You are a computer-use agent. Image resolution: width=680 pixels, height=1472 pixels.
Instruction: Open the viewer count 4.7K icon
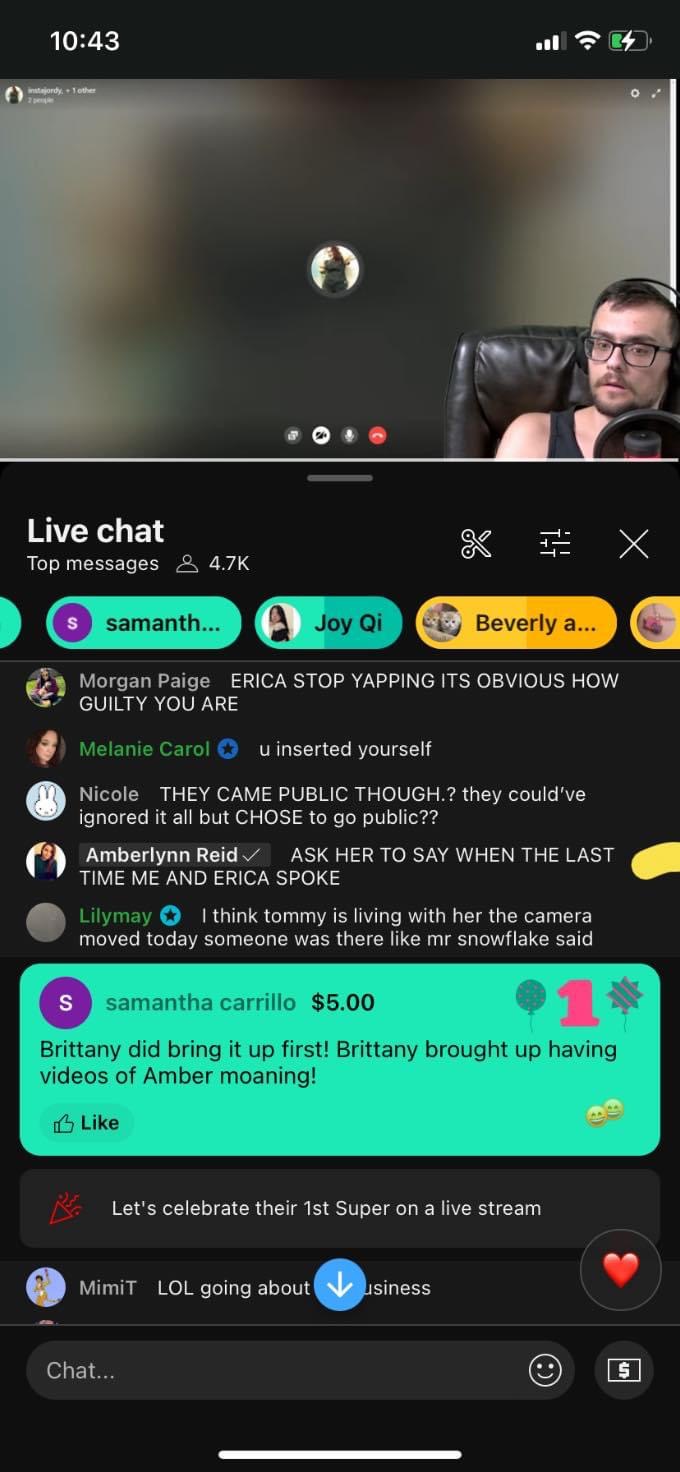187,564
